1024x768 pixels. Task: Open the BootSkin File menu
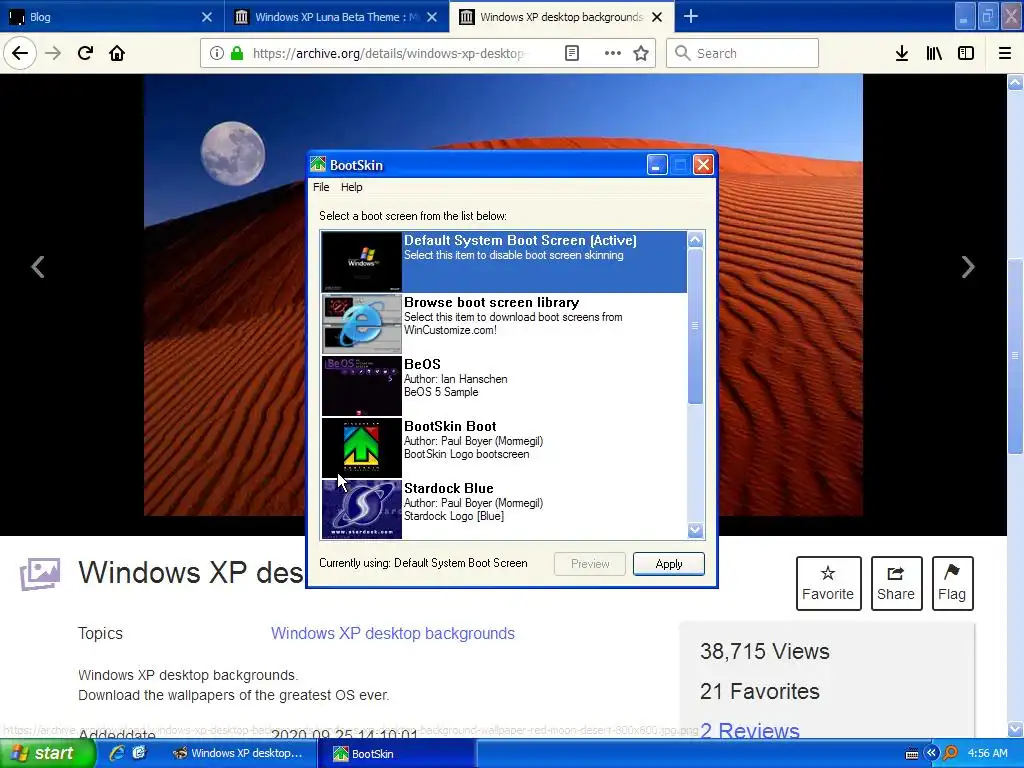[321, 187]
